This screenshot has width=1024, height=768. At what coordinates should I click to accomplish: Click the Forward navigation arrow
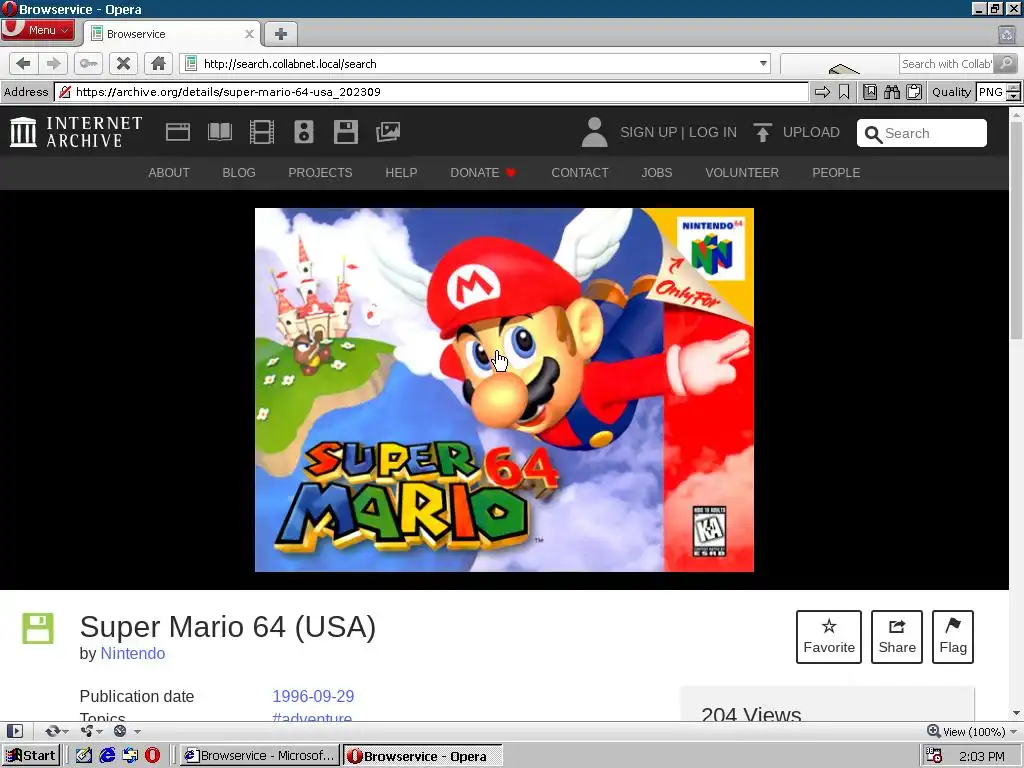pyautogui.click(x=53, y=63)
